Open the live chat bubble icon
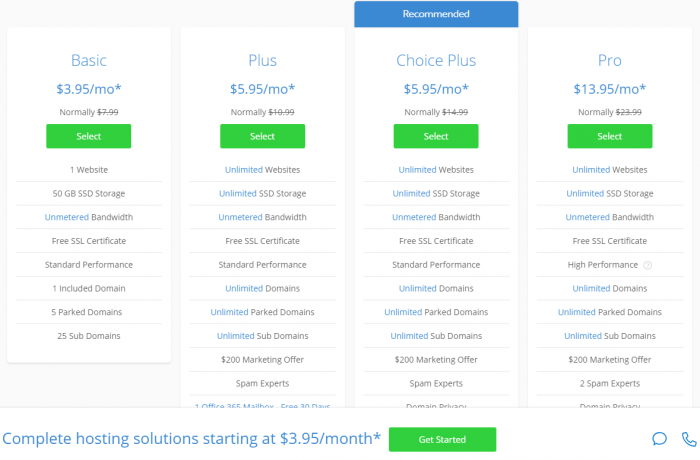 point(659,438)
